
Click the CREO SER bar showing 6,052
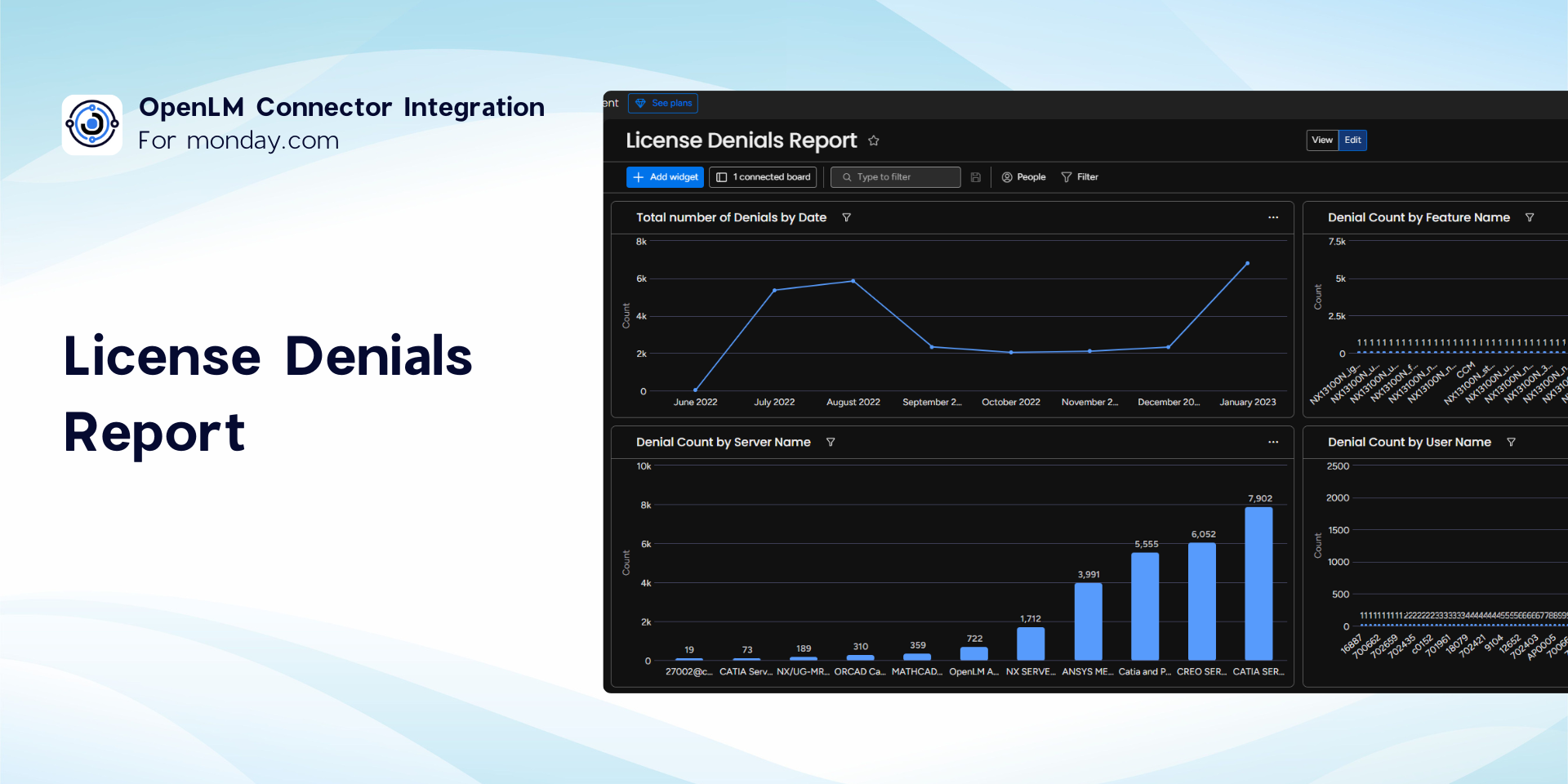1202,601
